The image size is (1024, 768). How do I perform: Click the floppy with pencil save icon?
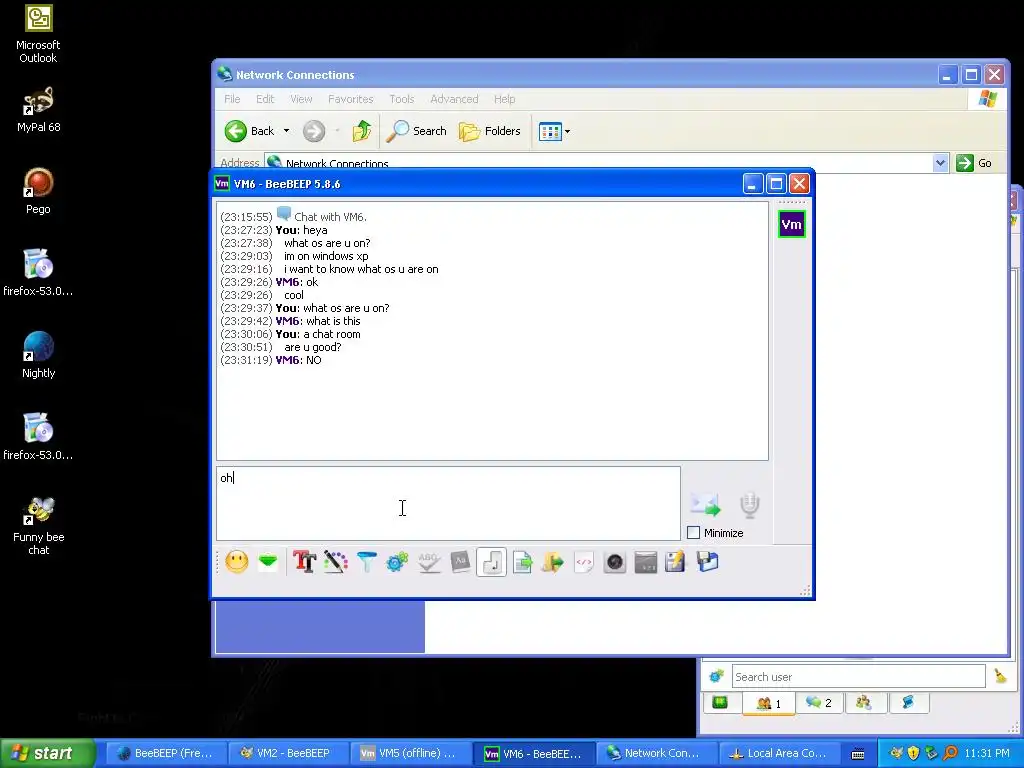(676, 562)
